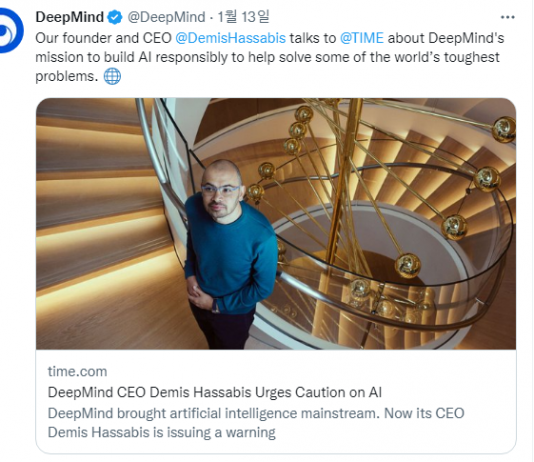Open the @DemisHassabis mention
Screen dimensions: 534x462
[x=231, y=38]
